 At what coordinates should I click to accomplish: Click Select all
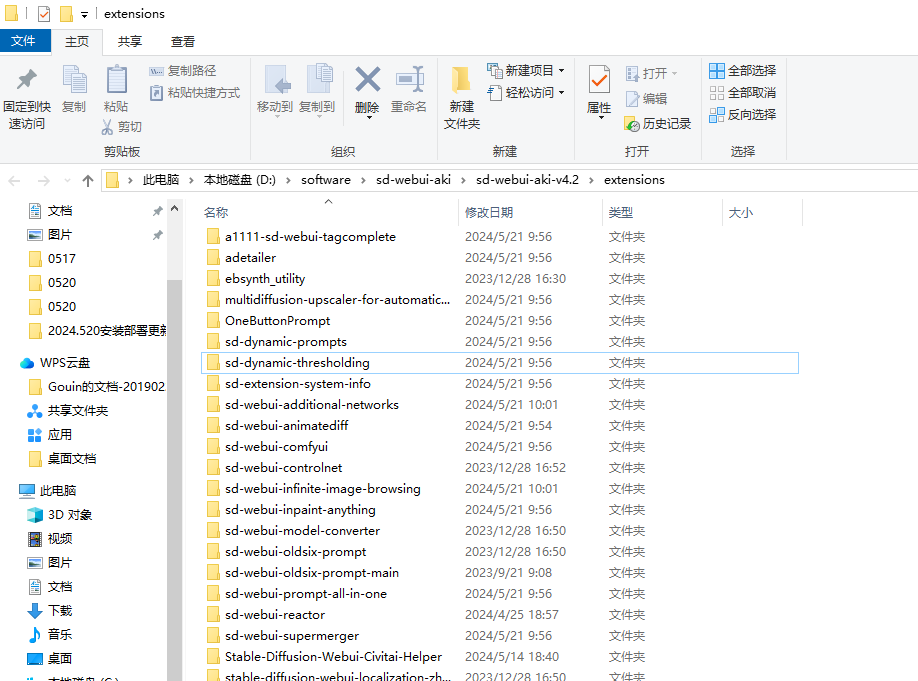[x=742, y=71]
